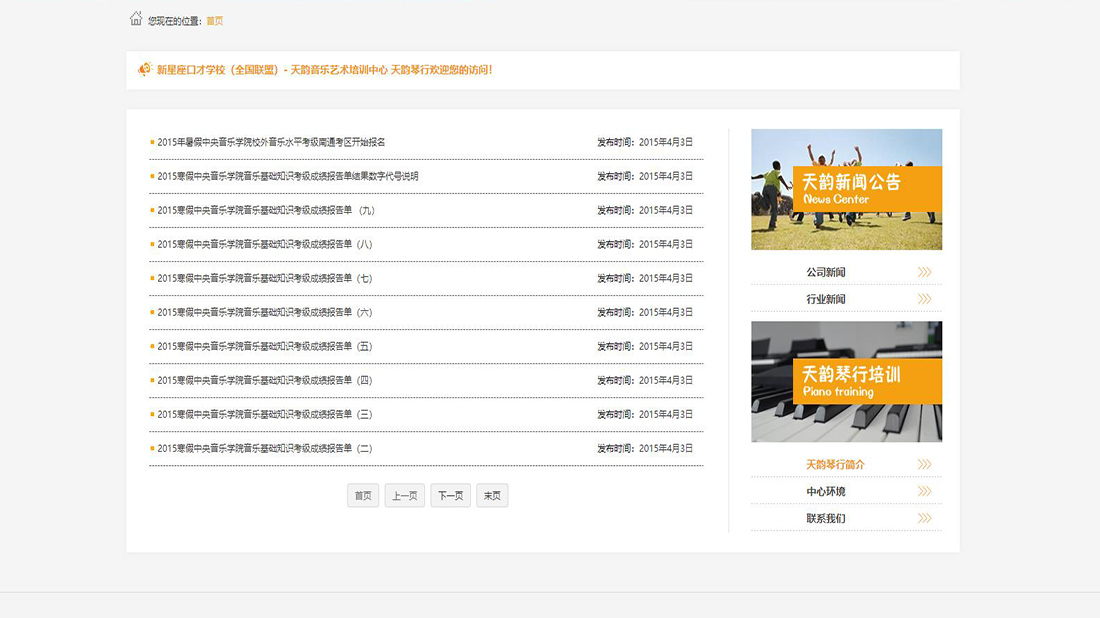
Task: Open the 成绩报告单（九）article link
Action: [266, 210]
